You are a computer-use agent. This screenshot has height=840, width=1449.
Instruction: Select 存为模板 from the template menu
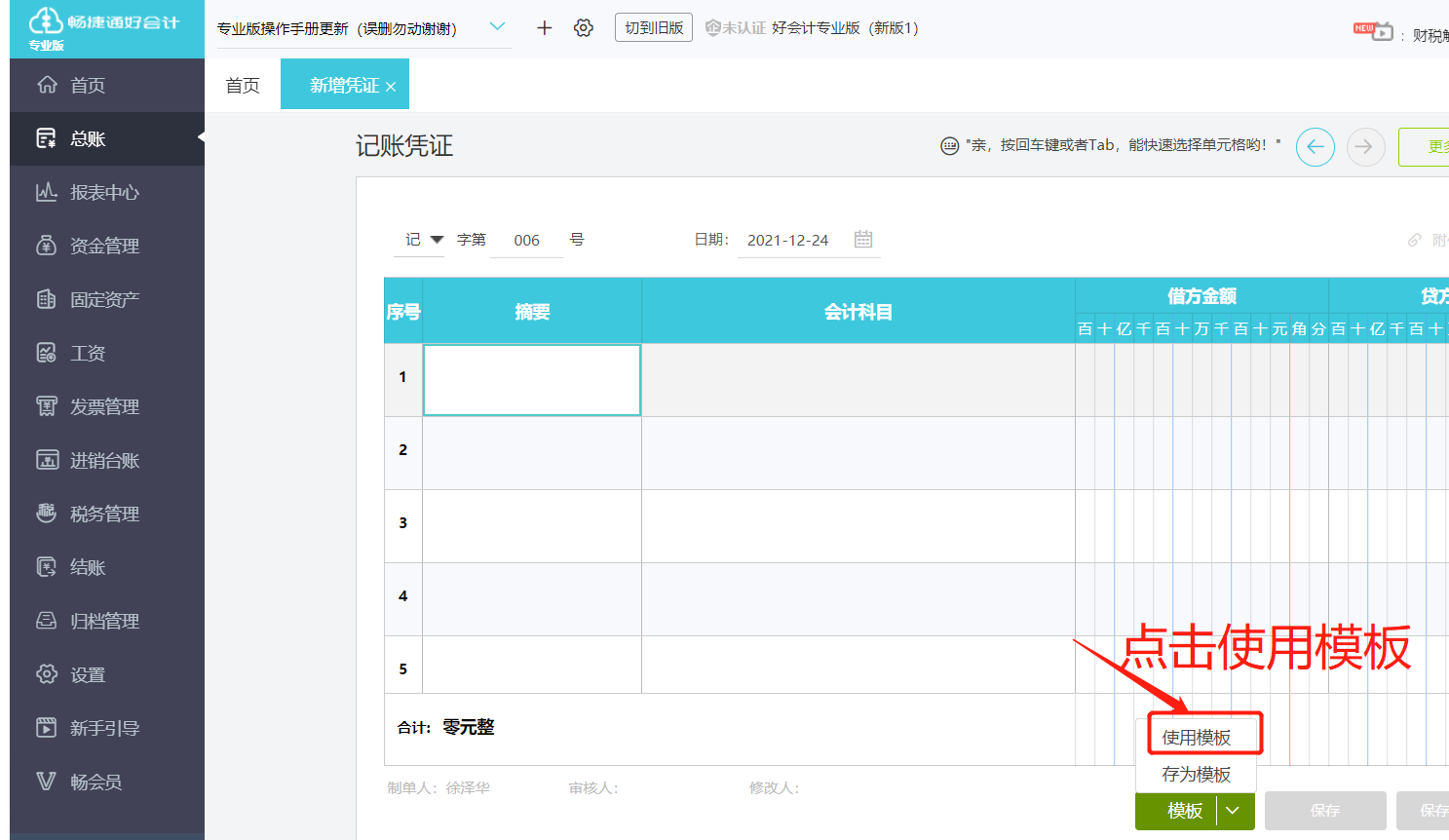click(1197, 775)
